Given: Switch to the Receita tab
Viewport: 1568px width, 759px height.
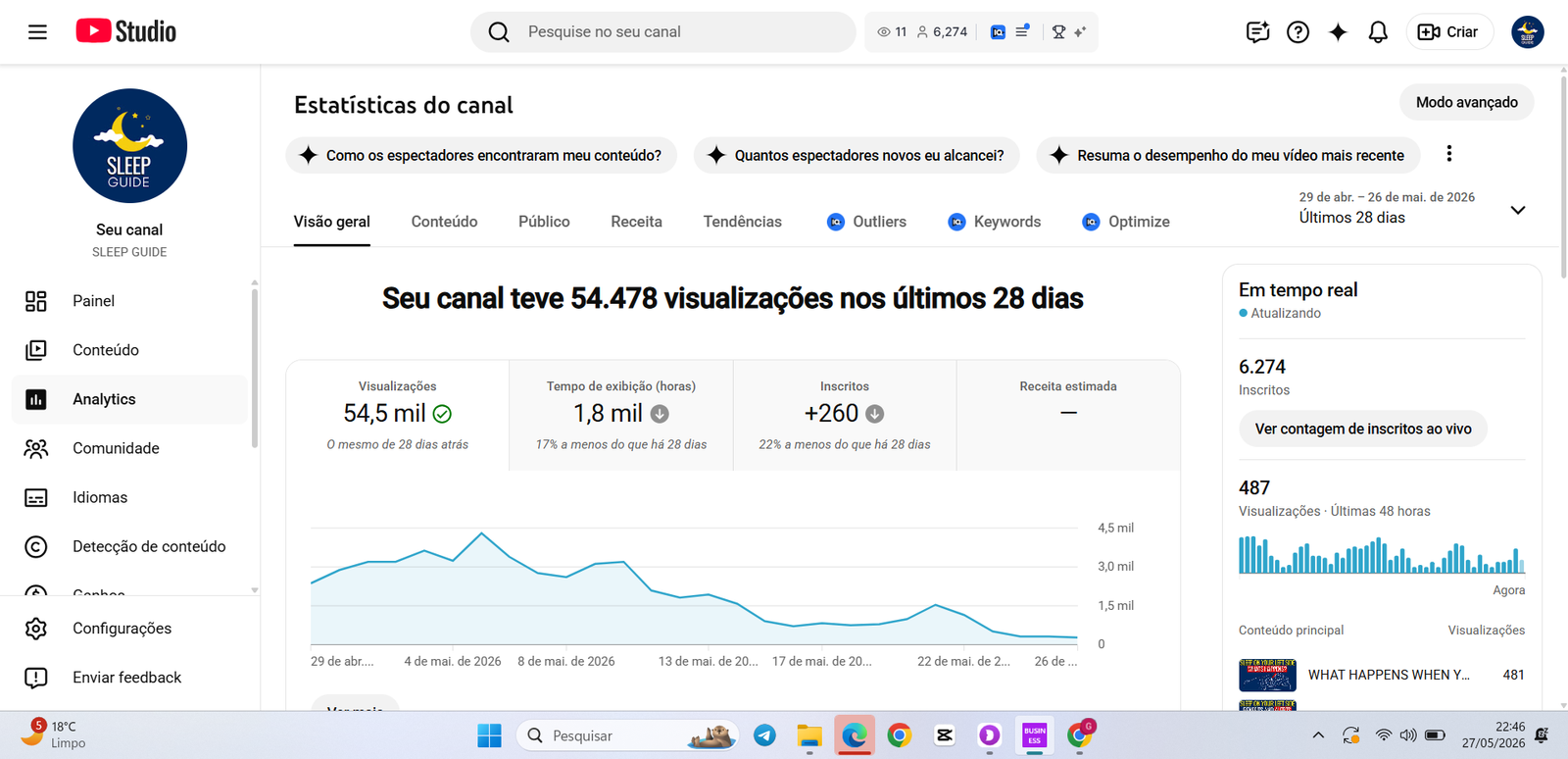Looking at the screenshot, I should (x=636, y=222).
